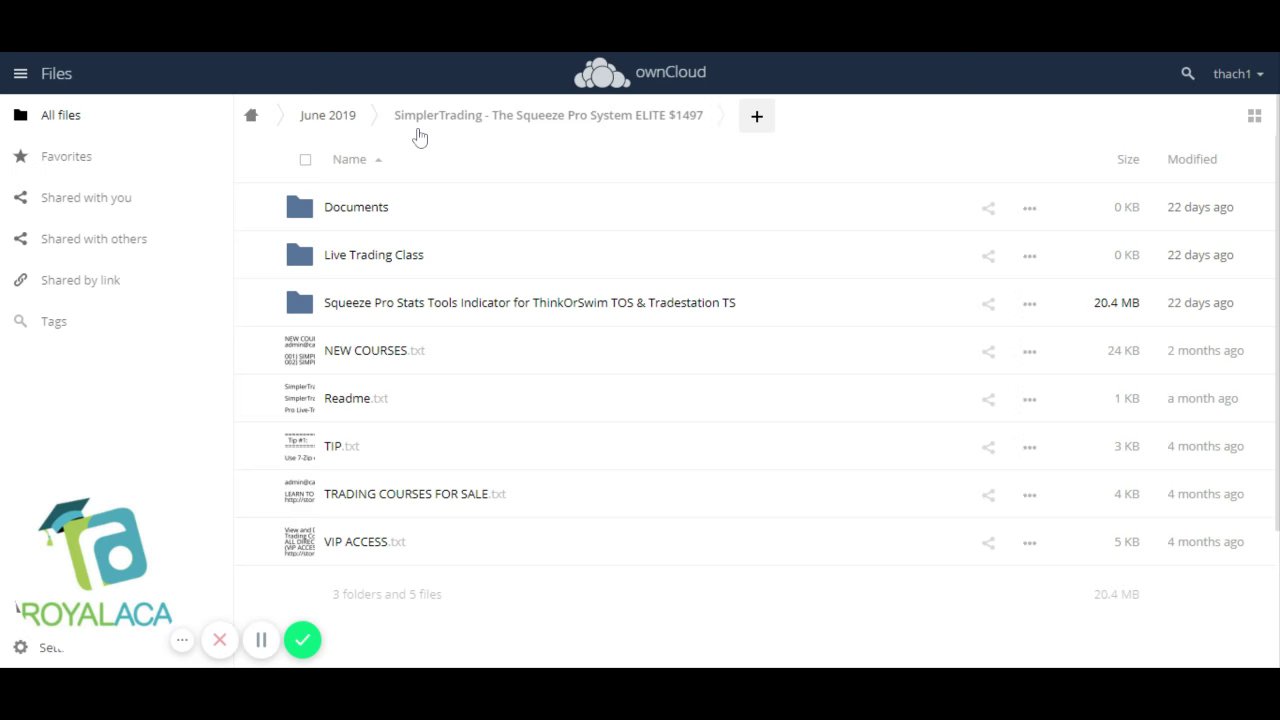
Task: Click the Live Trading Class folder icon
Action: coord(299,255)
